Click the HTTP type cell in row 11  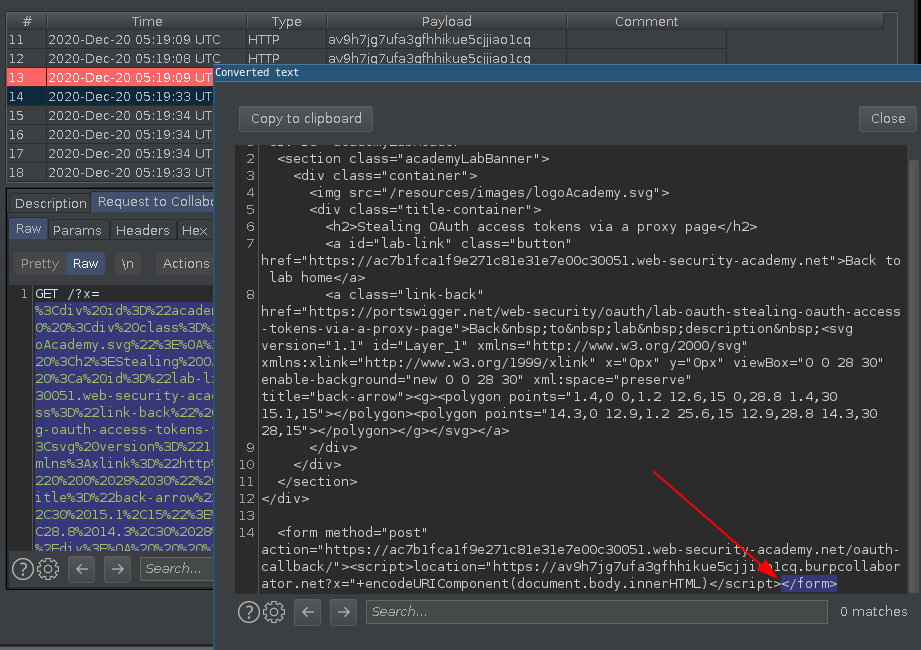pyautogui.click(x=287, y=39)
